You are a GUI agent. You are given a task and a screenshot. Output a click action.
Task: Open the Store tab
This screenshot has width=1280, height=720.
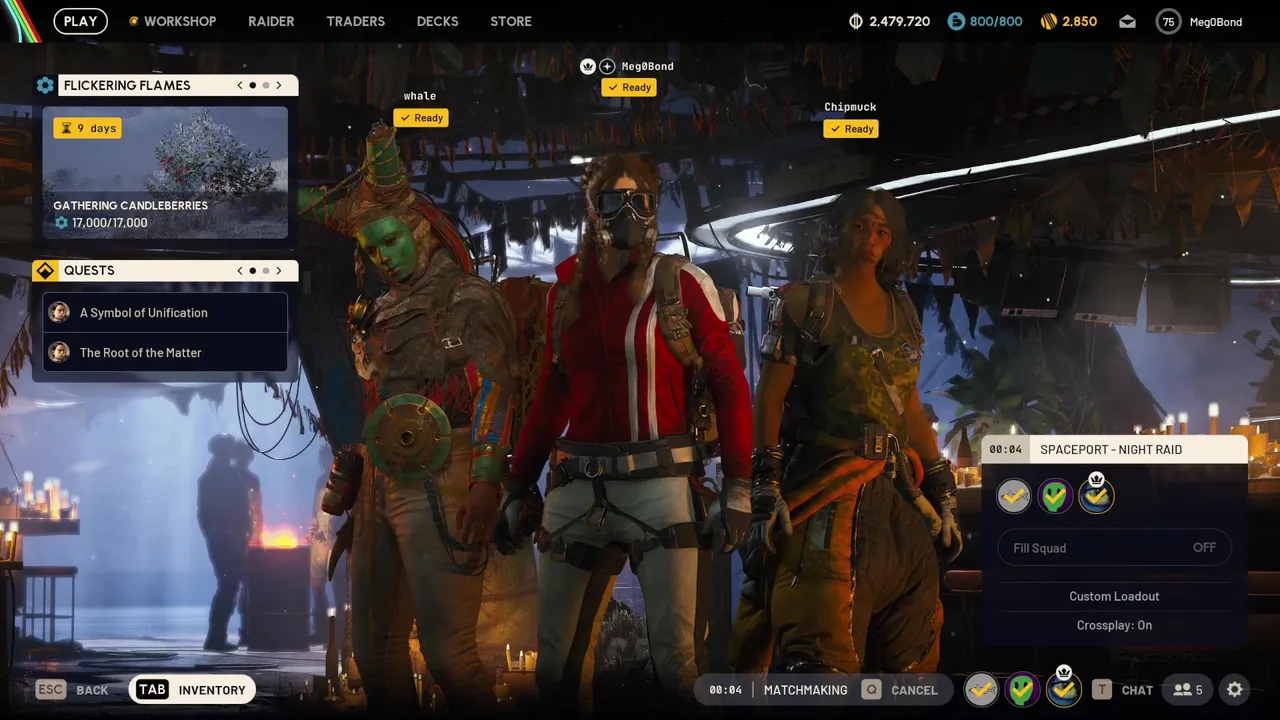point(511,21)
